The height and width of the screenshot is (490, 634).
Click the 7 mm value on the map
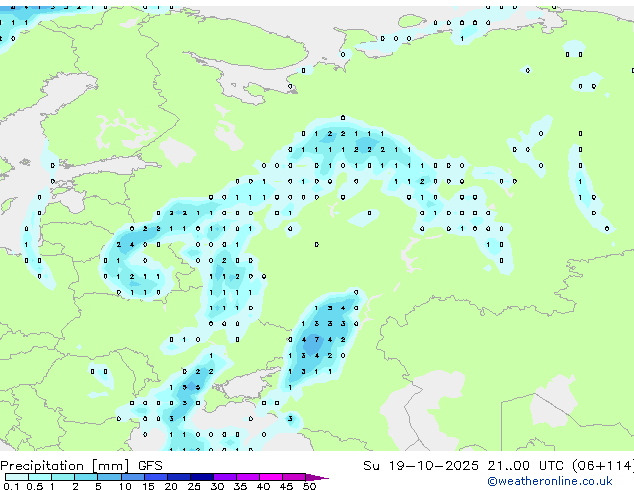click(317, 339)
